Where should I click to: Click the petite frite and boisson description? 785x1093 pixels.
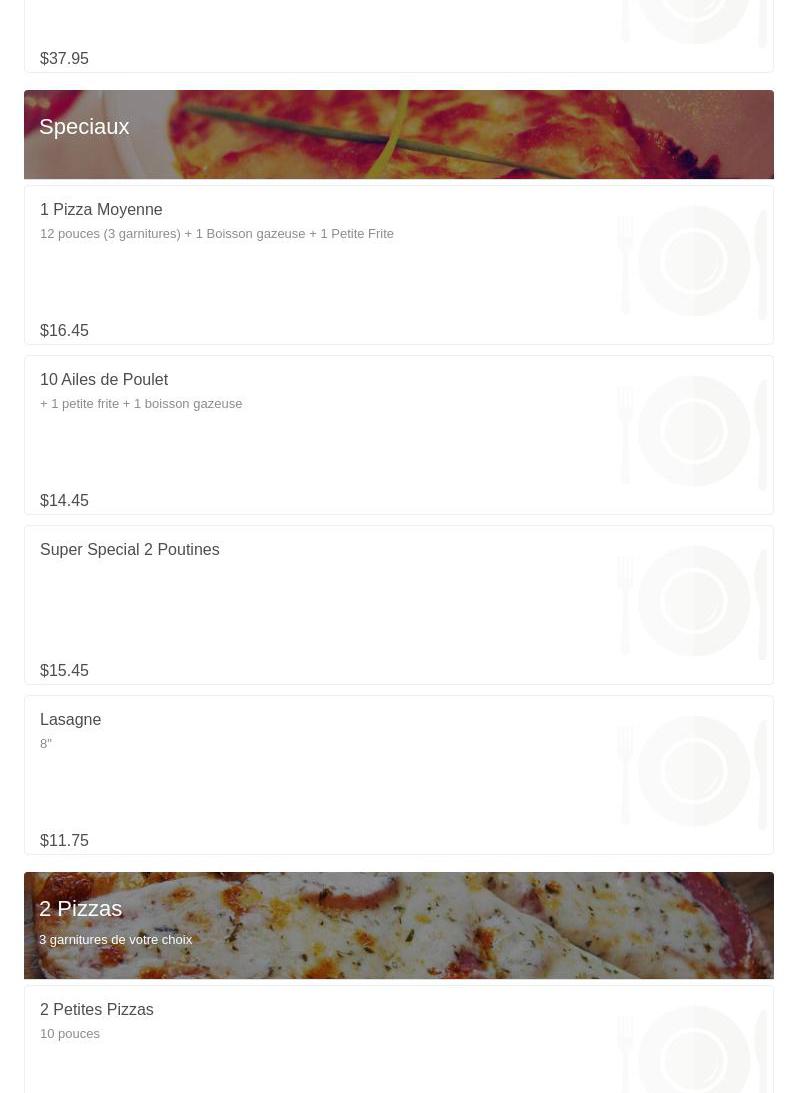pos(141,404)
